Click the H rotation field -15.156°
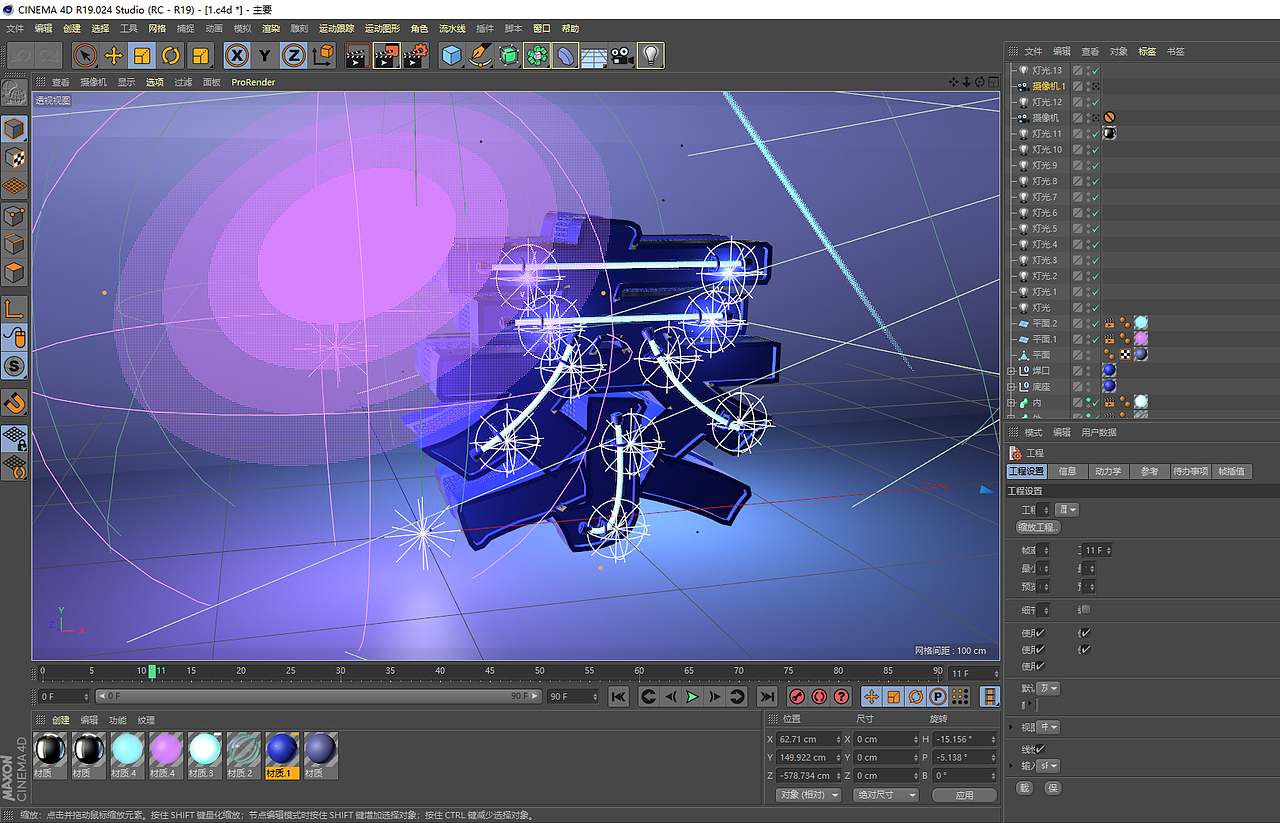 [x=965, y=739]
